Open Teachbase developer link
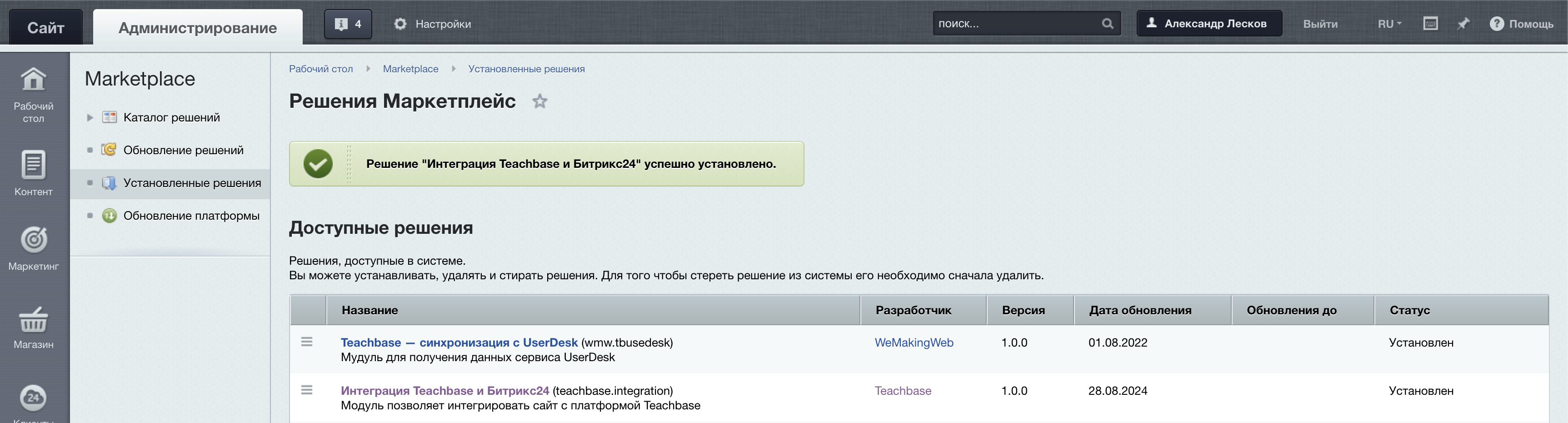The width and height of the screenshot is (1568, 423). point(903,391)
